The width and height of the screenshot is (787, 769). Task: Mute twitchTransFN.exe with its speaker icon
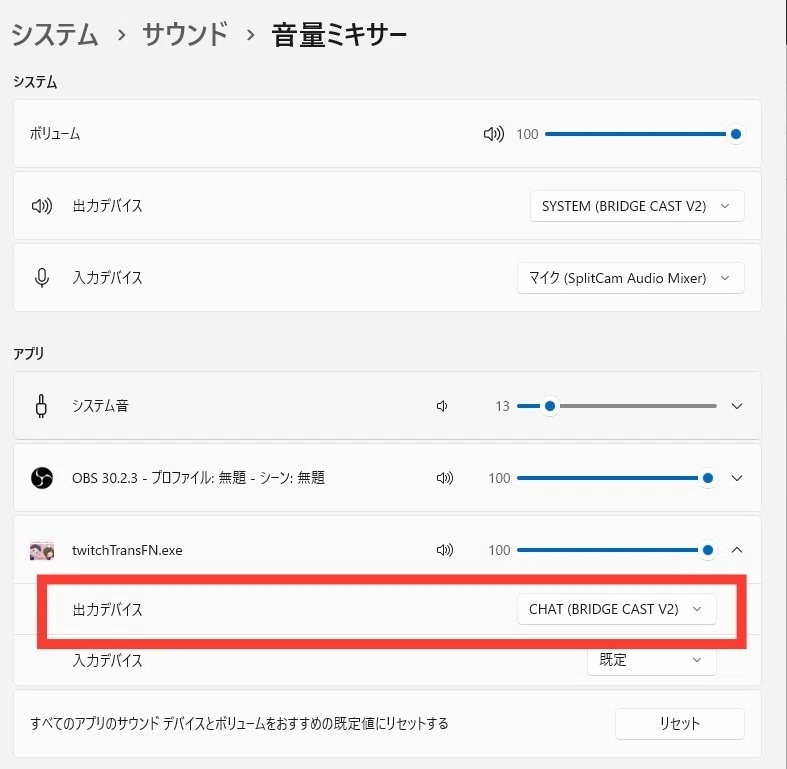[445, 550]
